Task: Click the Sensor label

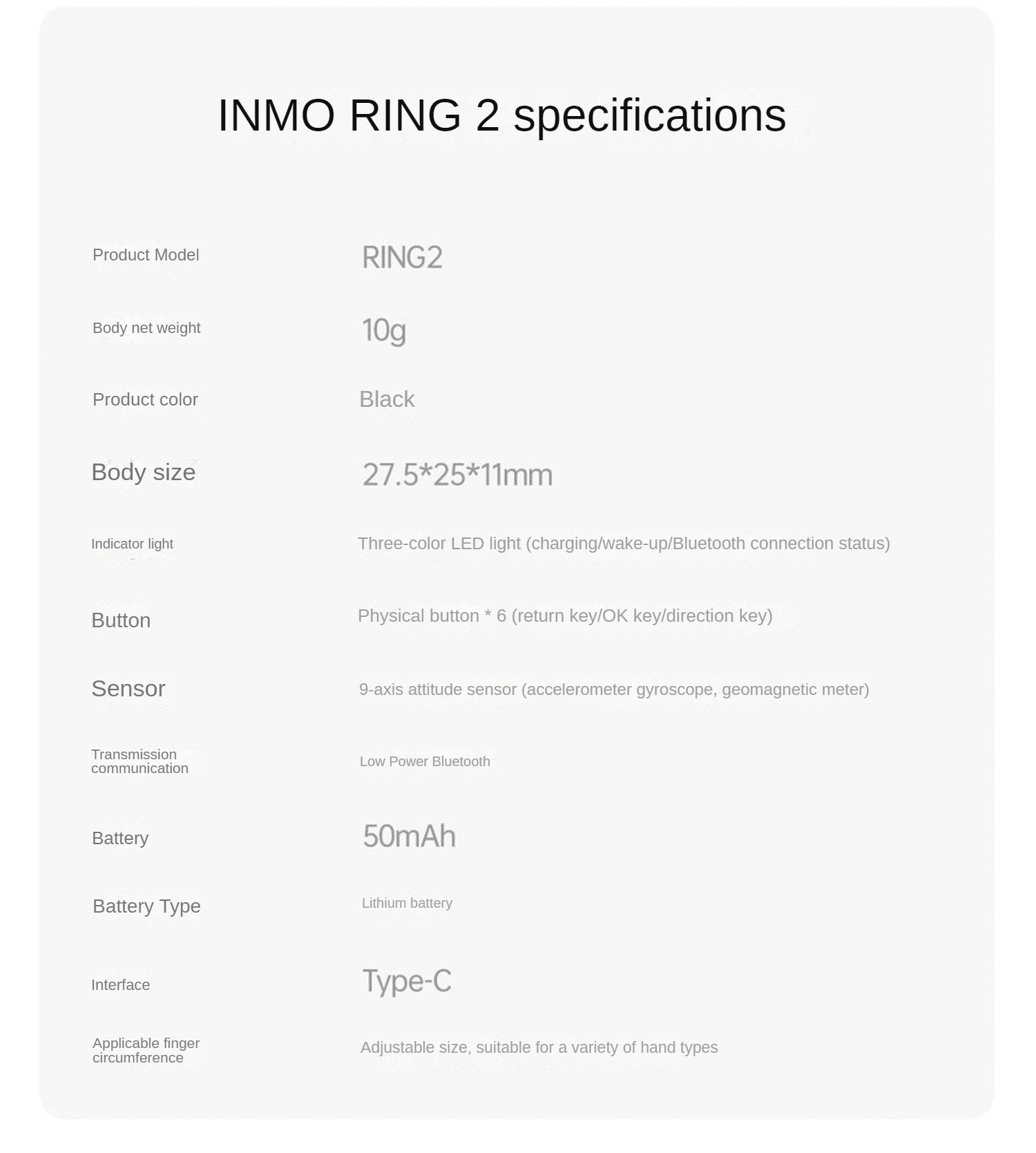Action: click(x=128, y=689)
